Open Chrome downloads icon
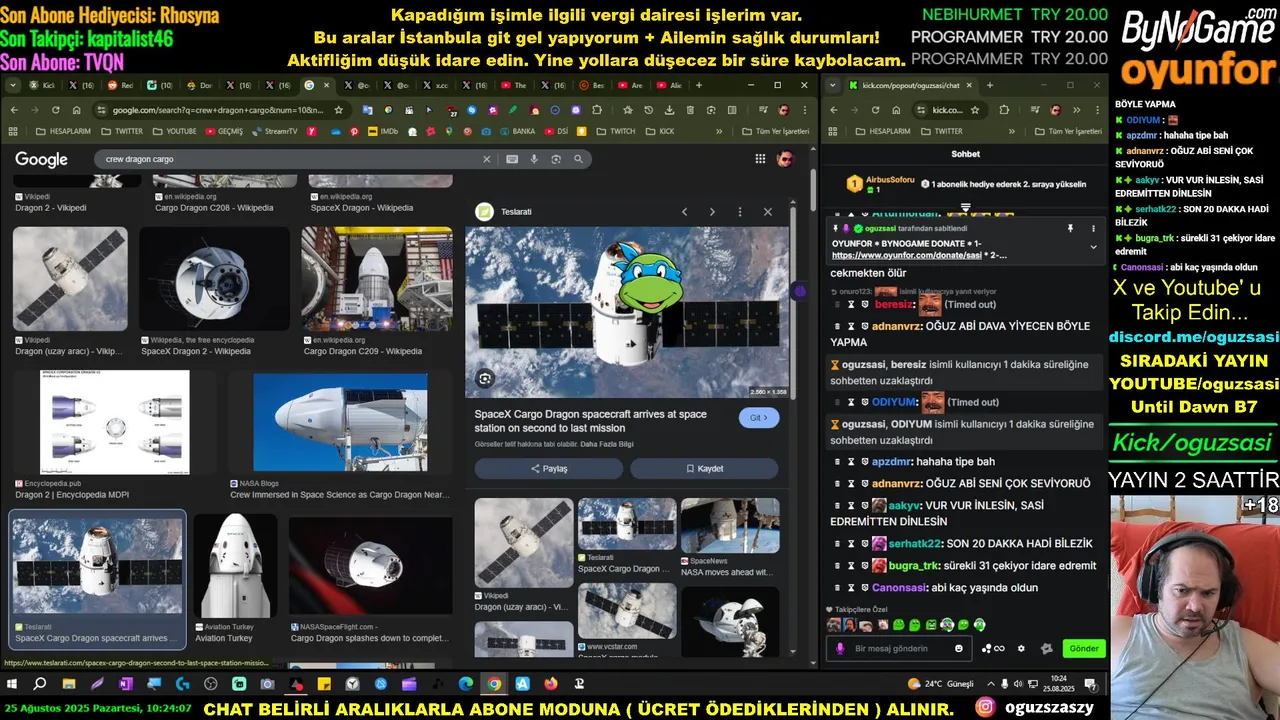 click(670, 110)
